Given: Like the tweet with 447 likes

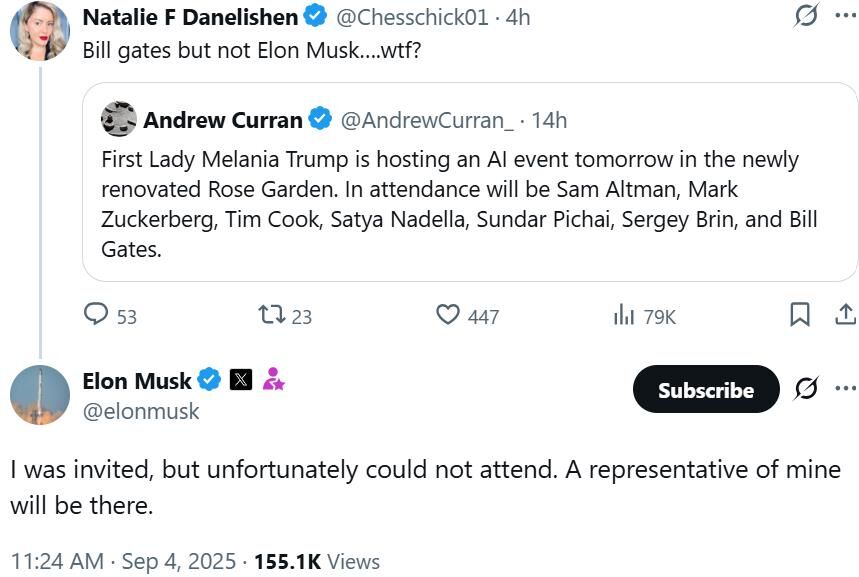Looking at the screenshot, I should [448, 315].
